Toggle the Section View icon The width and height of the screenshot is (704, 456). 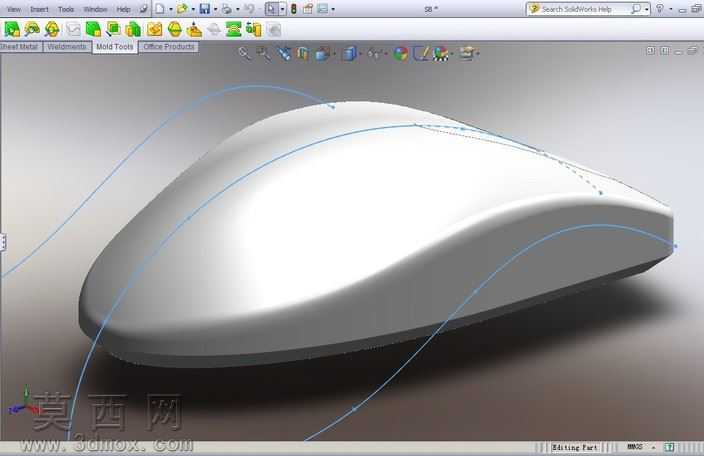pyautogui.click(x=303, y=54)
